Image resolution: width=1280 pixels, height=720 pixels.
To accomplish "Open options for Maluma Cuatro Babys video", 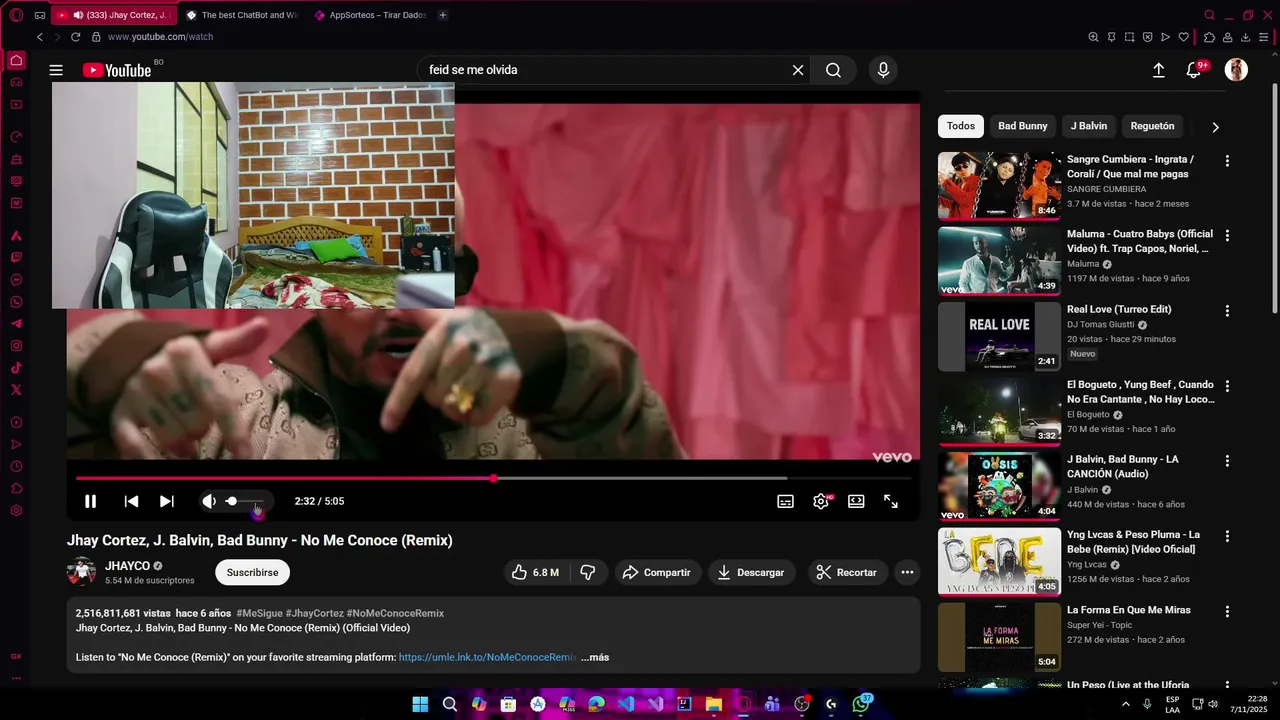I will (x=1227, y=235).
